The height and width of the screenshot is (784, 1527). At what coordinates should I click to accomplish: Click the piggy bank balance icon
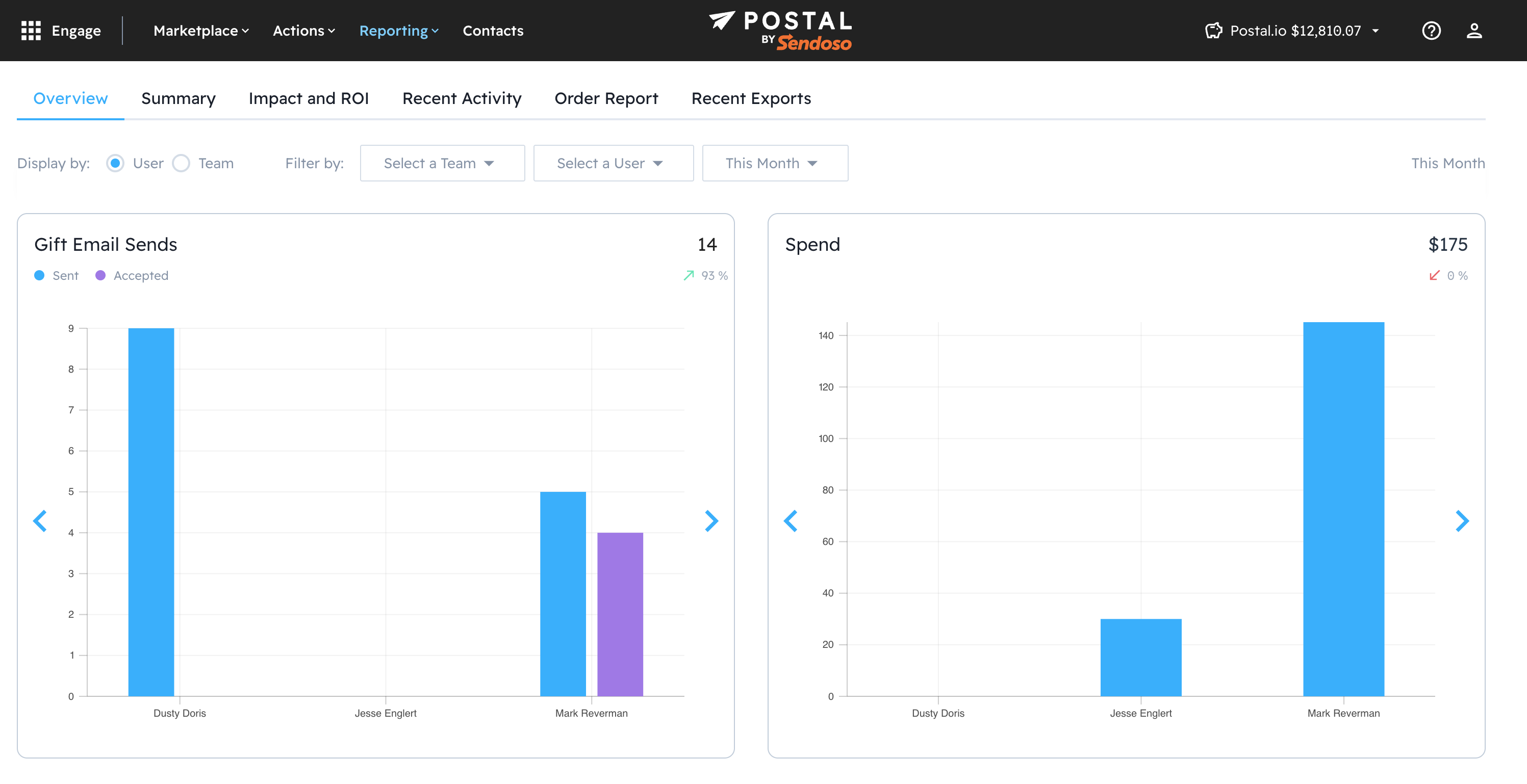point(1213,31)
